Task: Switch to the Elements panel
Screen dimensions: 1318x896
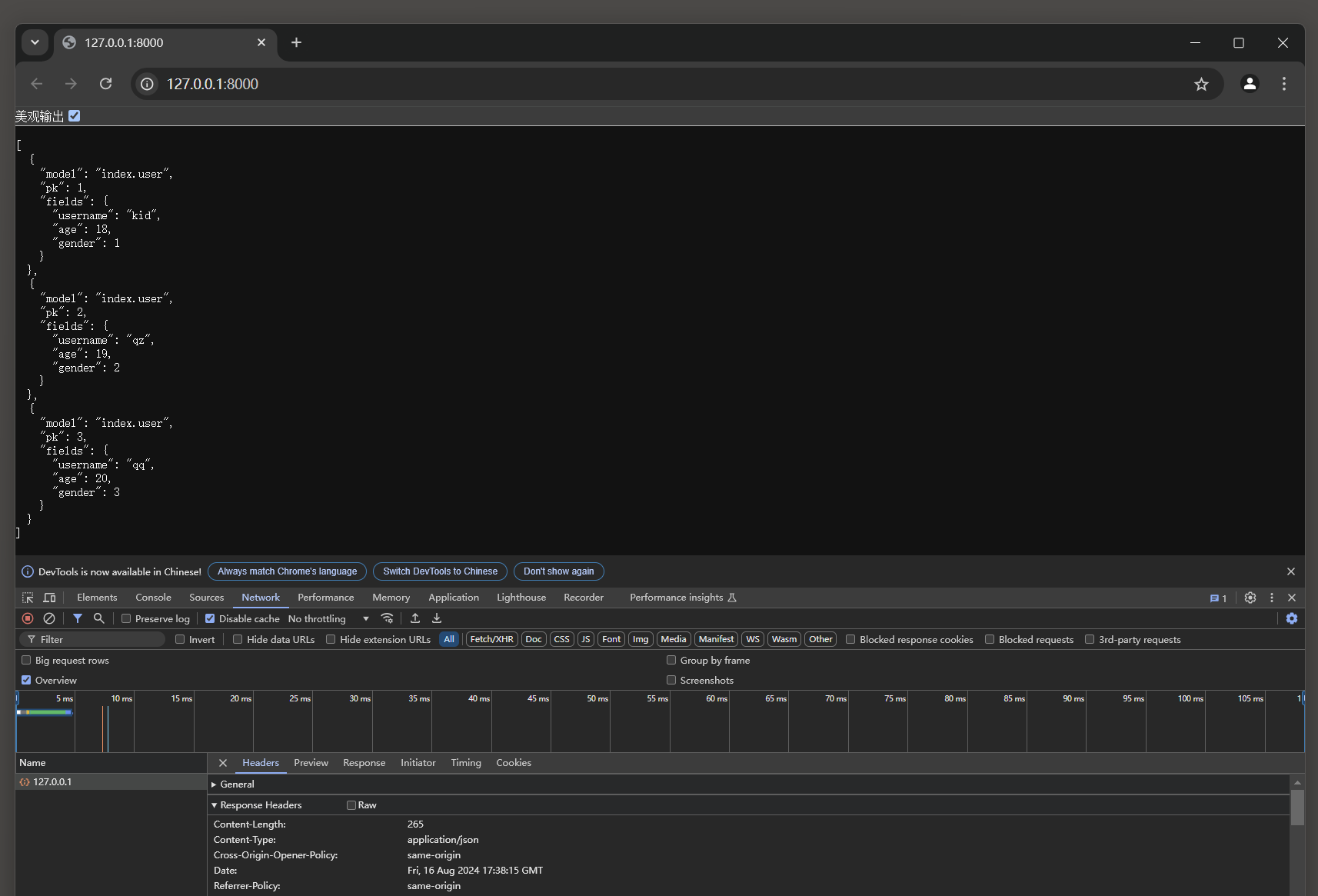Action: 97,598
